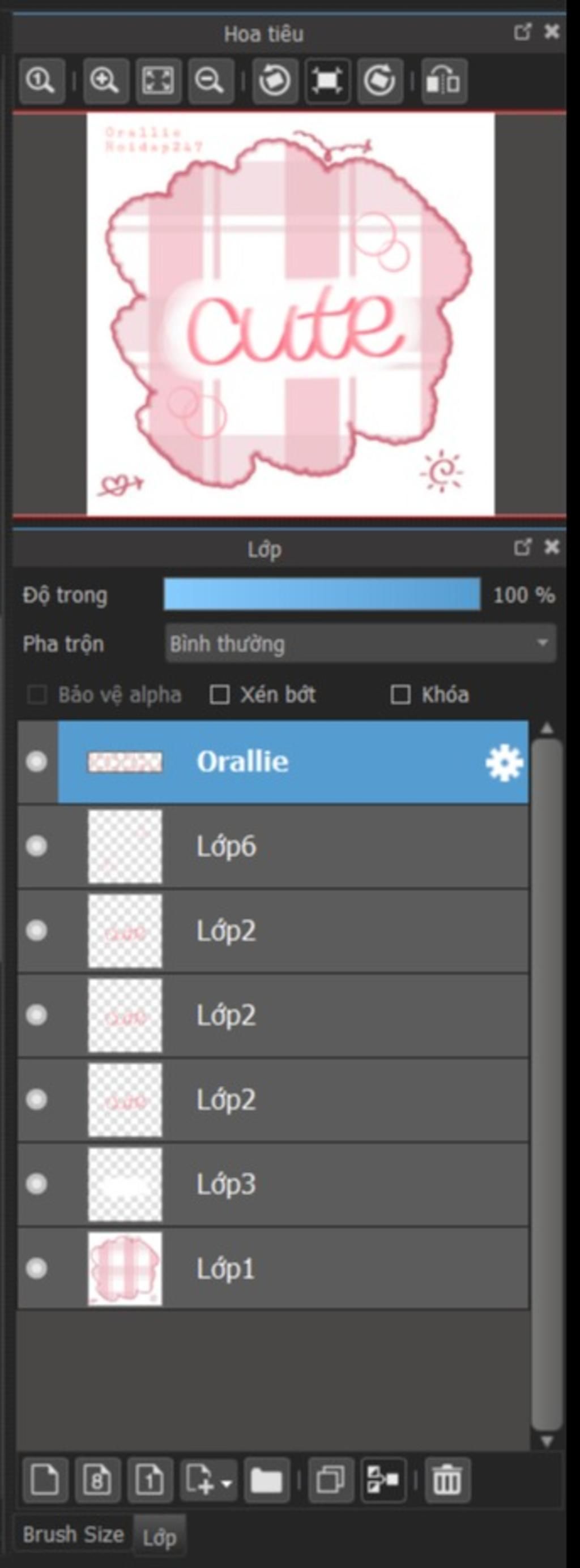The image size is (580, 1568).
Task: Adjust the Độ trong opacity slider
Action: pyautogui.click(x=322, y=594)
